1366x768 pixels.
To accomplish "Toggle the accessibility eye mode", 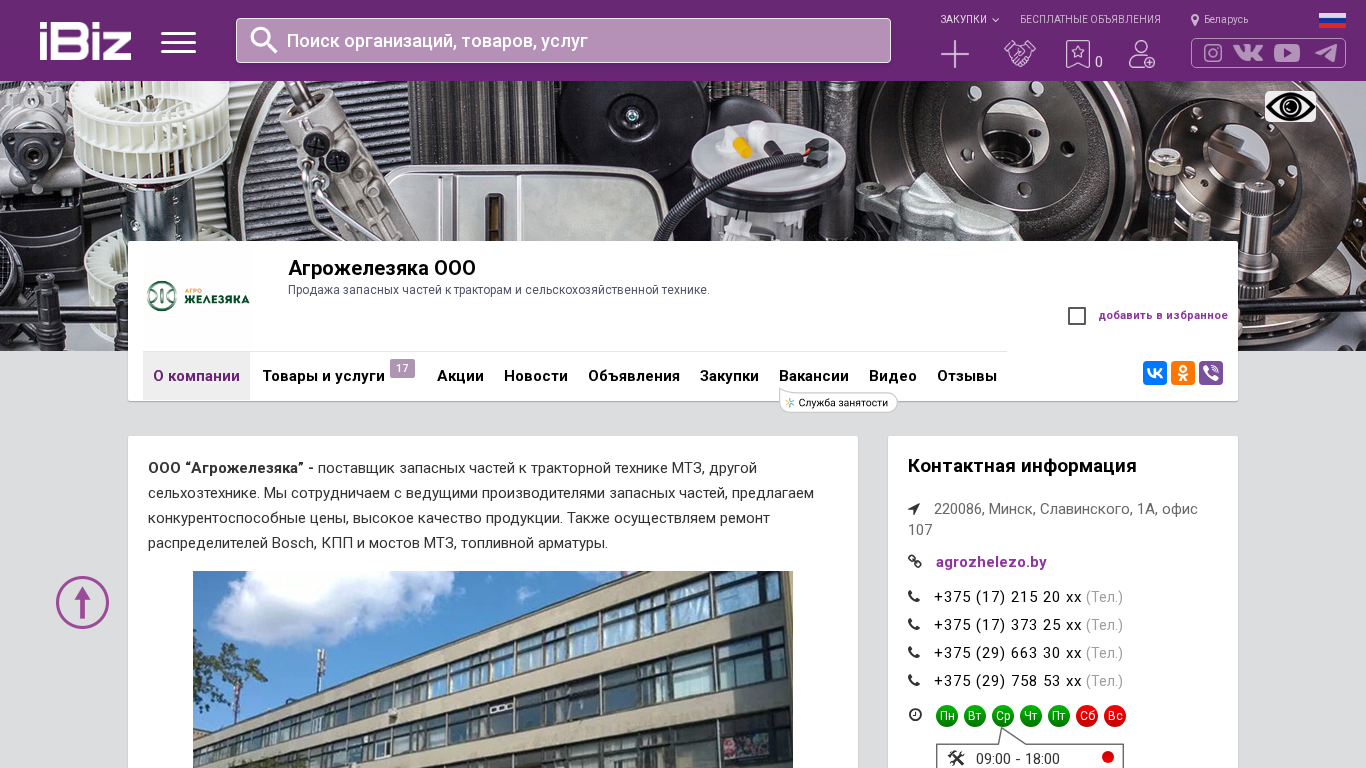I will pos(1290,106).
